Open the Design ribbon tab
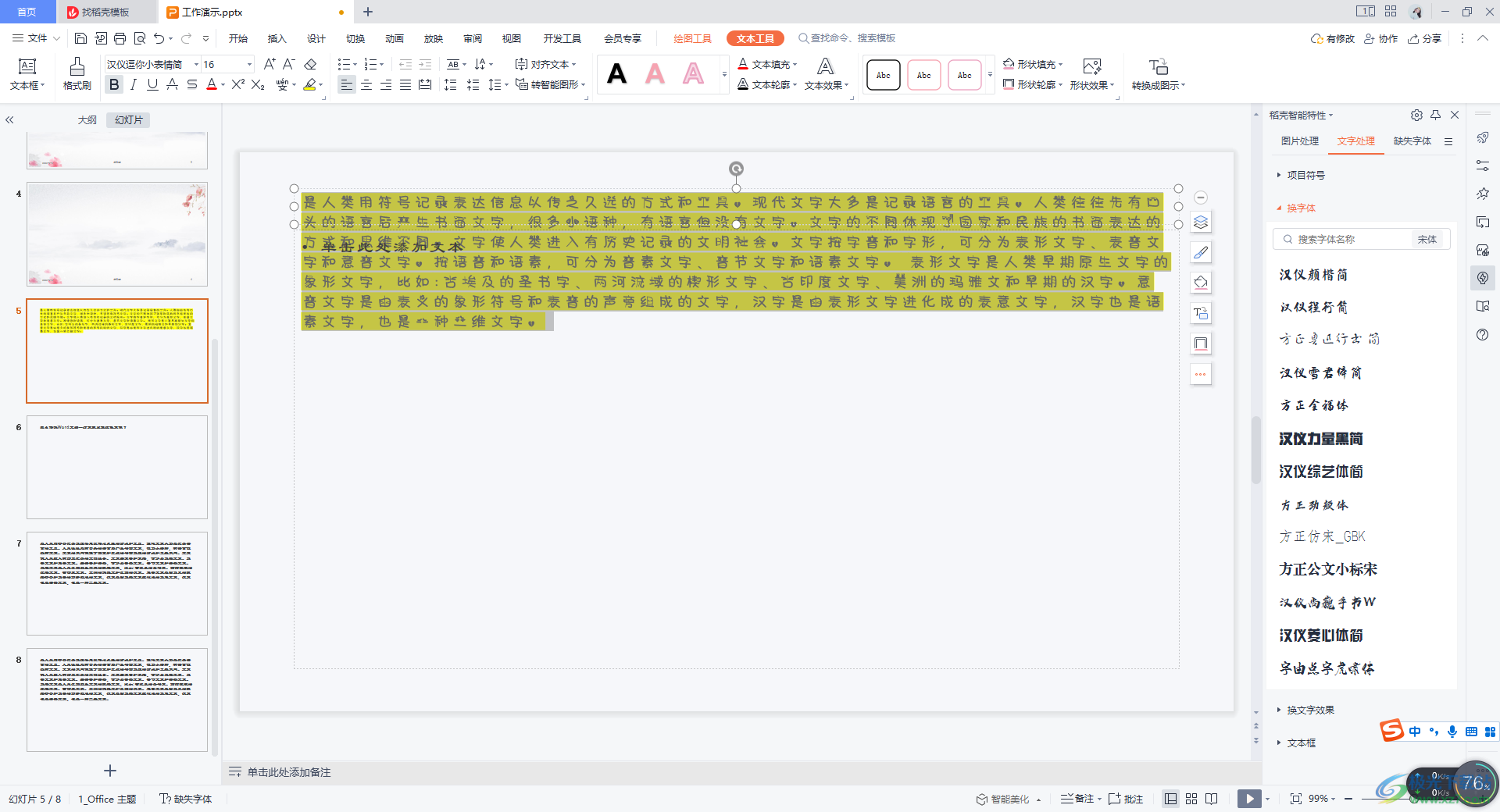 coord(316,38)
